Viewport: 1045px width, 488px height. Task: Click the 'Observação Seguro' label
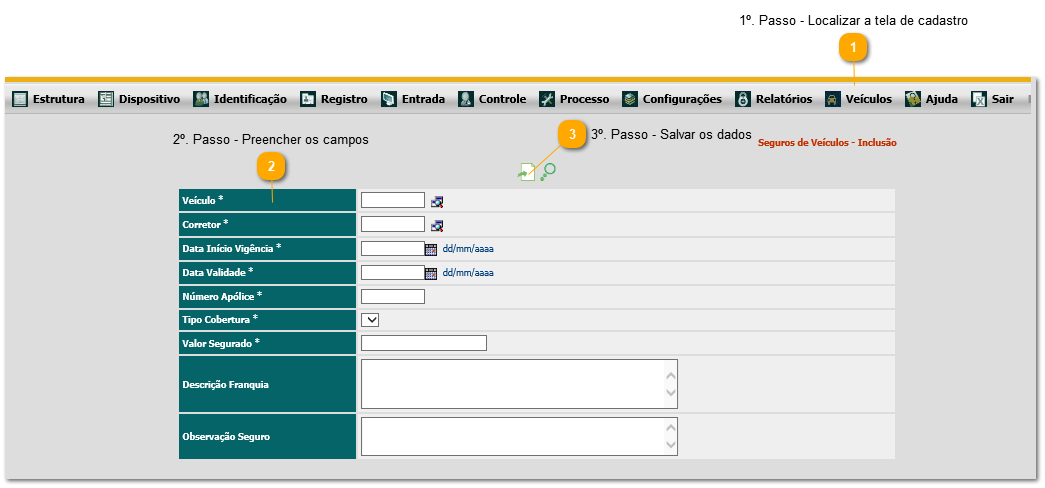(x=226, y=437)
